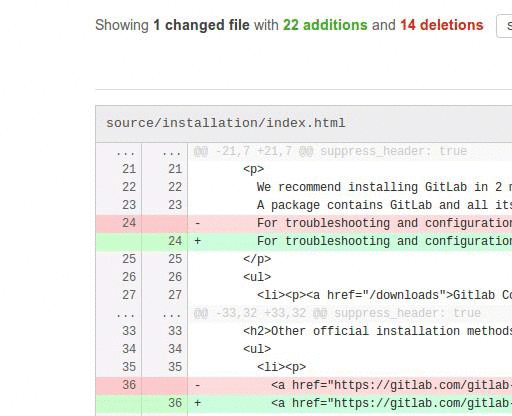Click the red "14 deletions" text
This screenshot has height=416, width=512.
click(442, 25)
